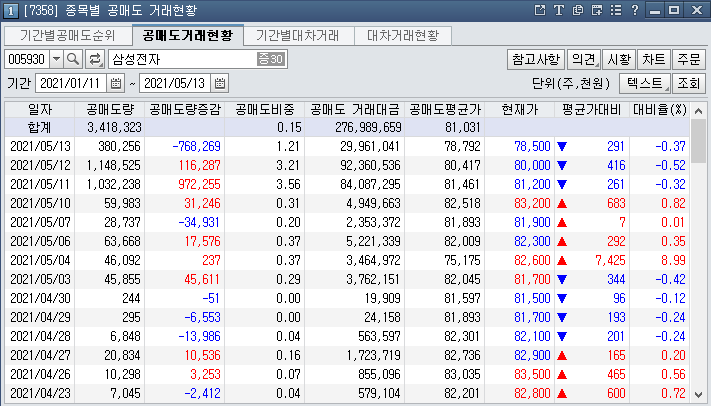
Task: Click the 75,175 average price cell
Action: 444,260
